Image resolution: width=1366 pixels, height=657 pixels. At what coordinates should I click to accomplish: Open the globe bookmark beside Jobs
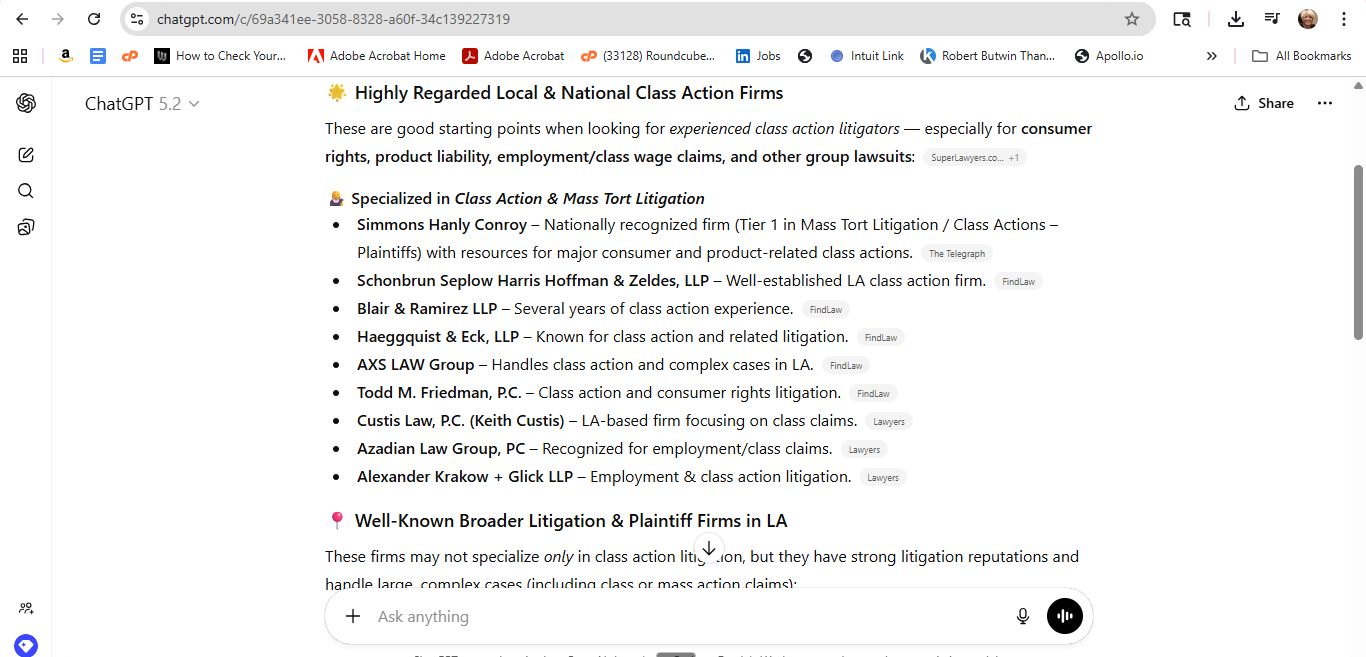(x=805, y=56)
